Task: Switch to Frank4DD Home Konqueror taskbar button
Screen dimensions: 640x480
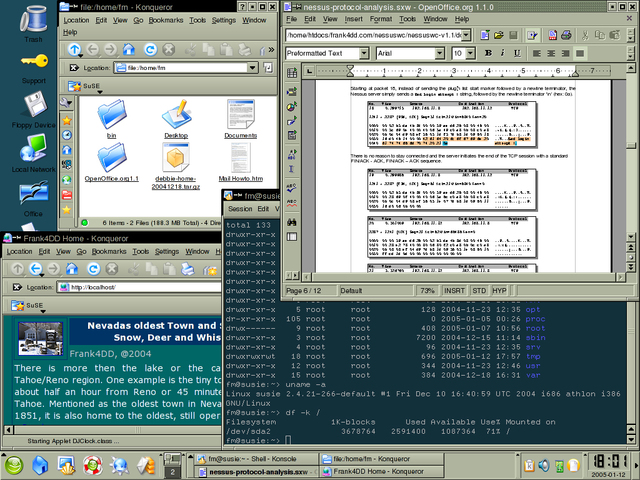Action: tap(381, 472)
